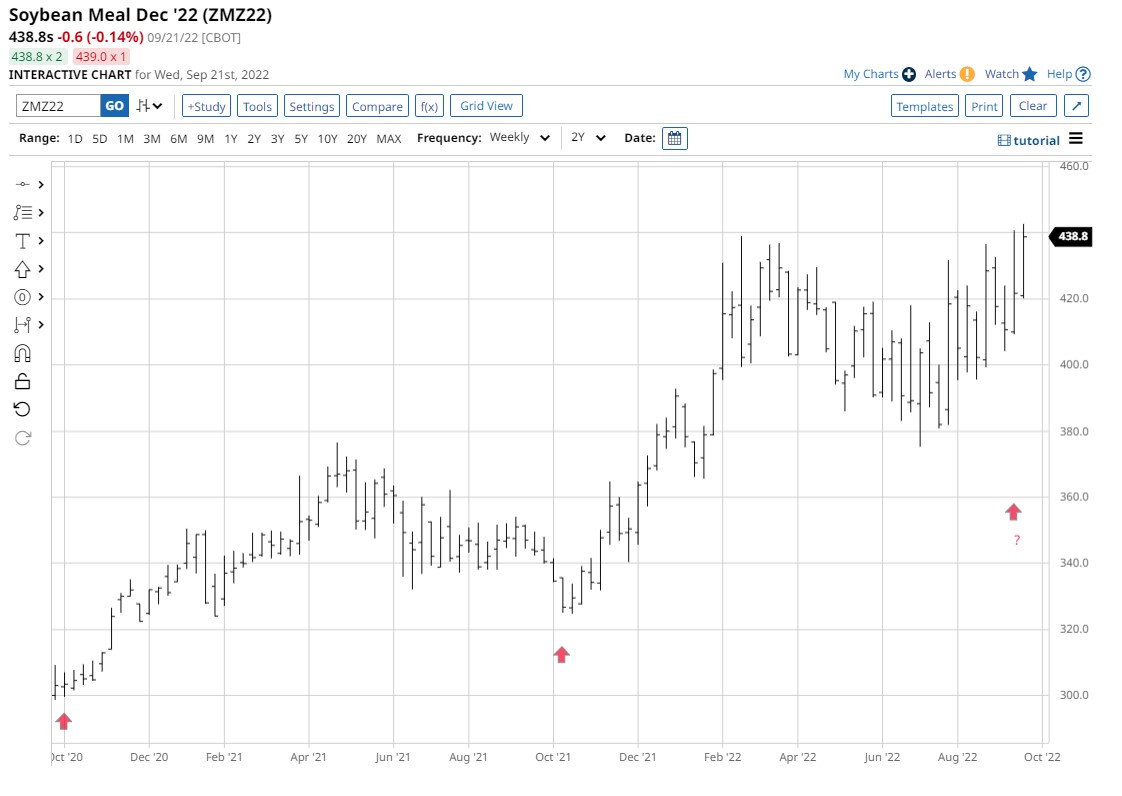
Task: Click the 438.8 current price label
Action: [x=1070, y=236]
